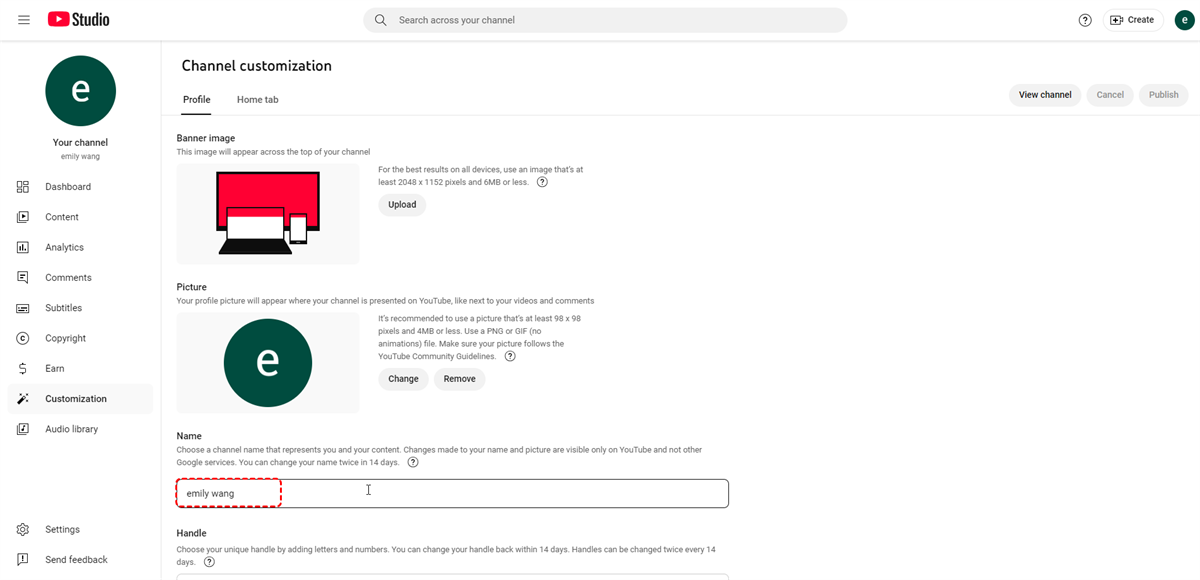Open the Audio library
The width and height of the screenshot is (1200, 580).
click(71, 429)
